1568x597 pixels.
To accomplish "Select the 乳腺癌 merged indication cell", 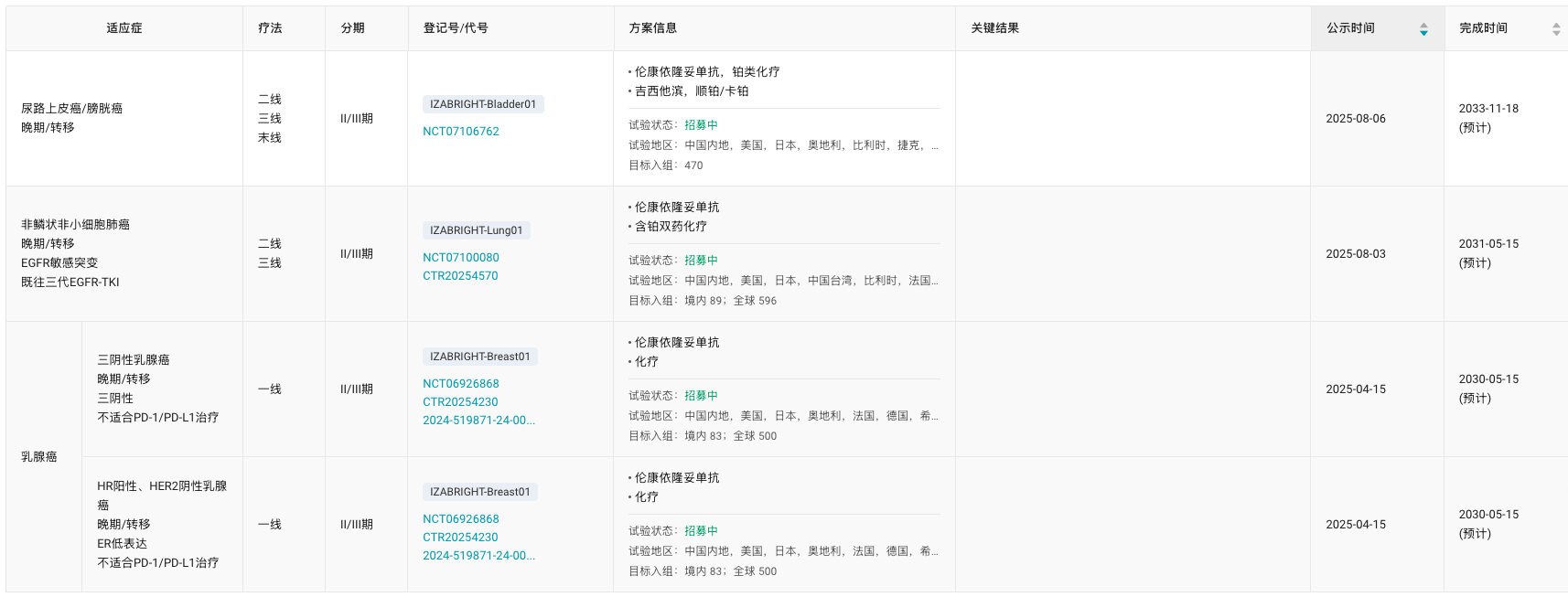I will pos(39,457).
